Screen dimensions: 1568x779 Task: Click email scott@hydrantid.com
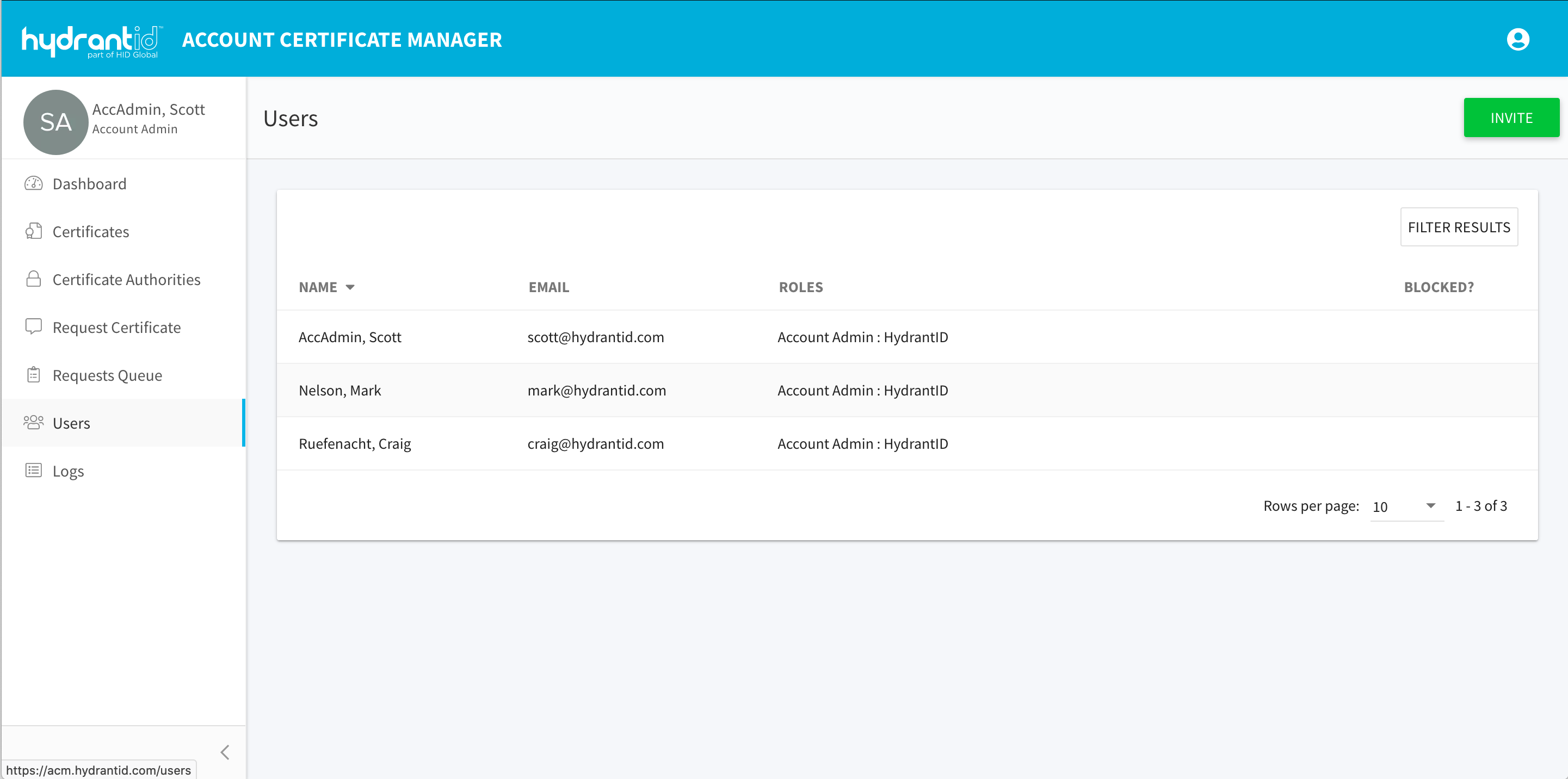click(x=595, y=337)
